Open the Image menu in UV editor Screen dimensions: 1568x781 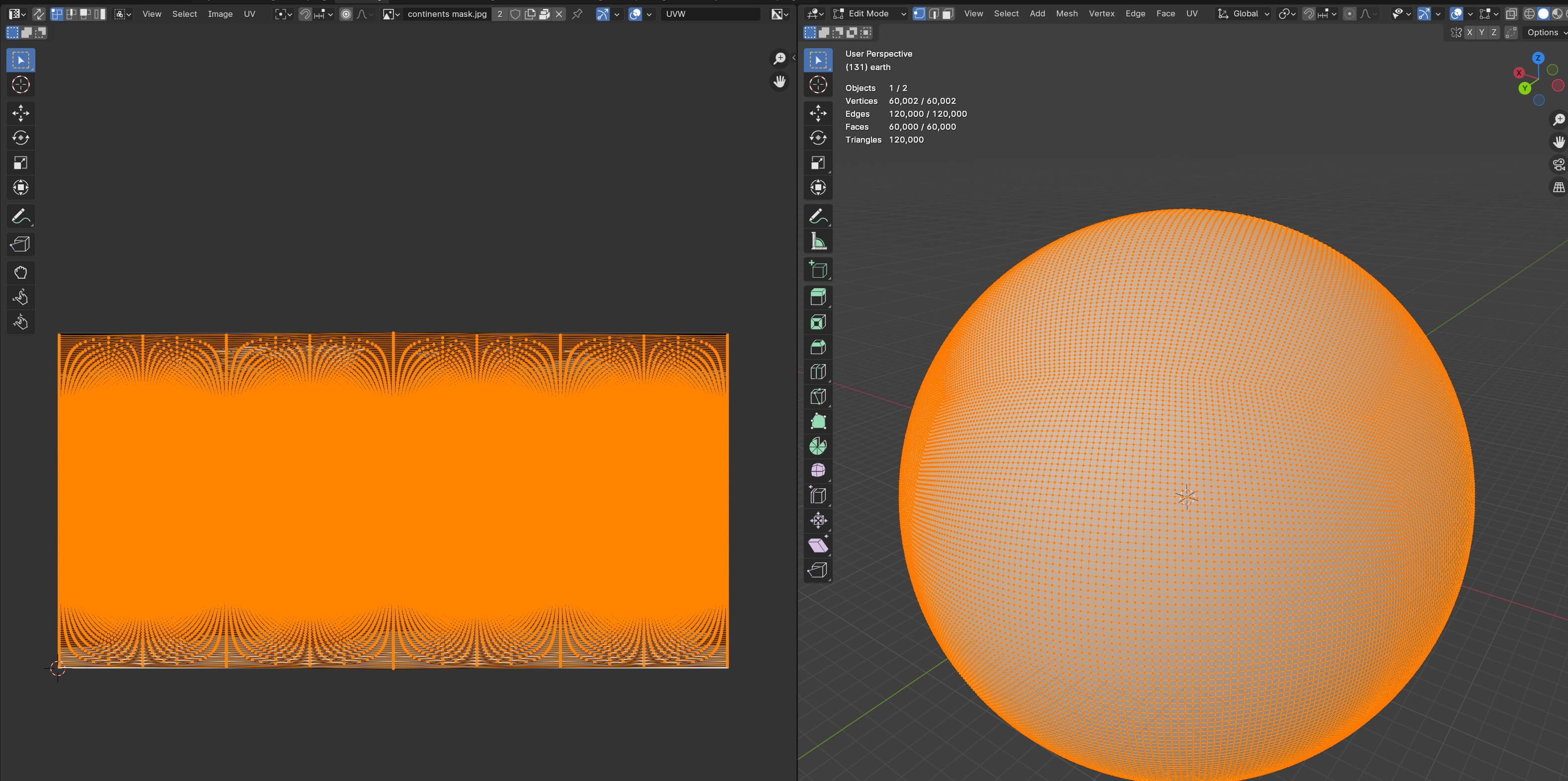coord(220,13)
